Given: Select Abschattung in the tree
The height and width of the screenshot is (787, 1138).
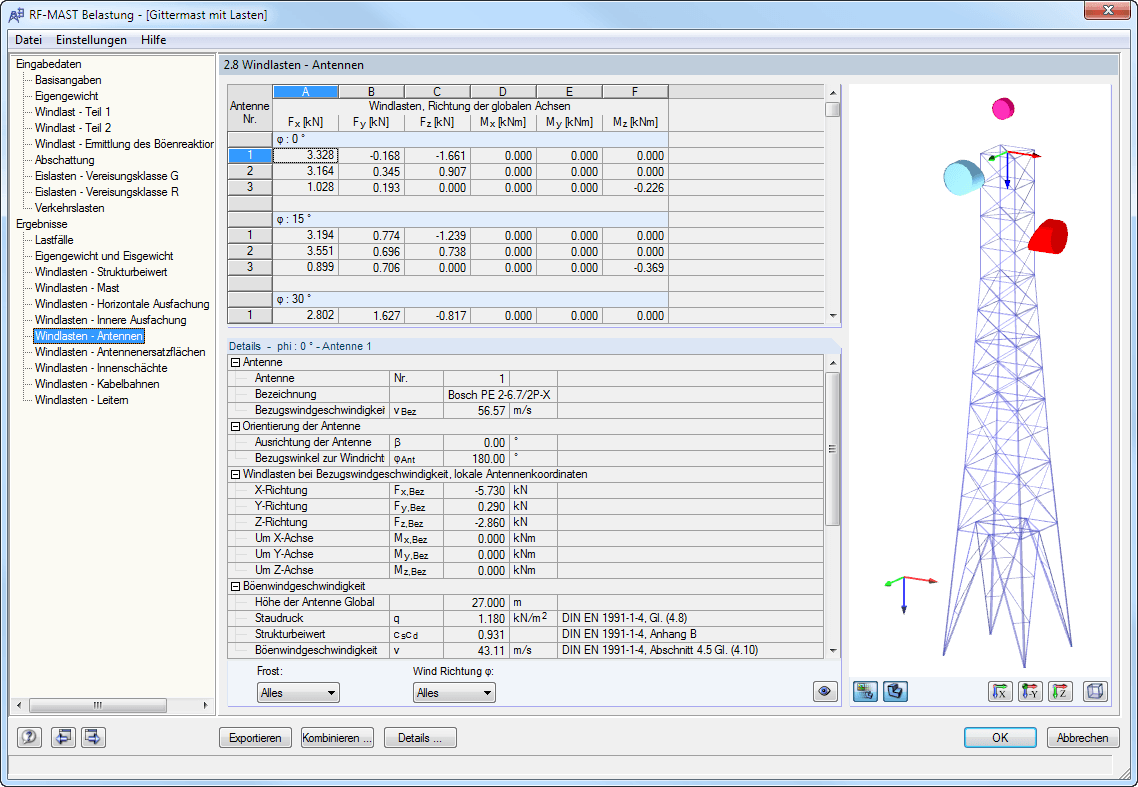Looking at the screenshot, I should pos(65,160).
